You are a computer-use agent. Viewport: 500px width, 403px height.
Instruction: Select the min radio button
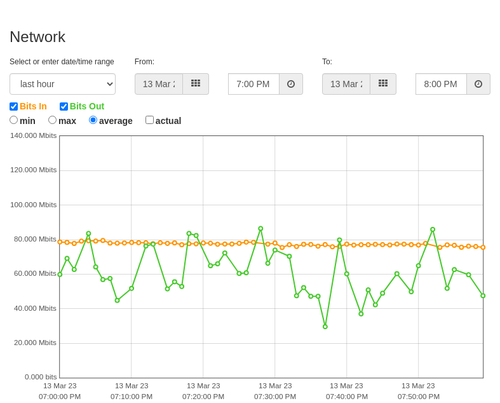pos(13,120)
